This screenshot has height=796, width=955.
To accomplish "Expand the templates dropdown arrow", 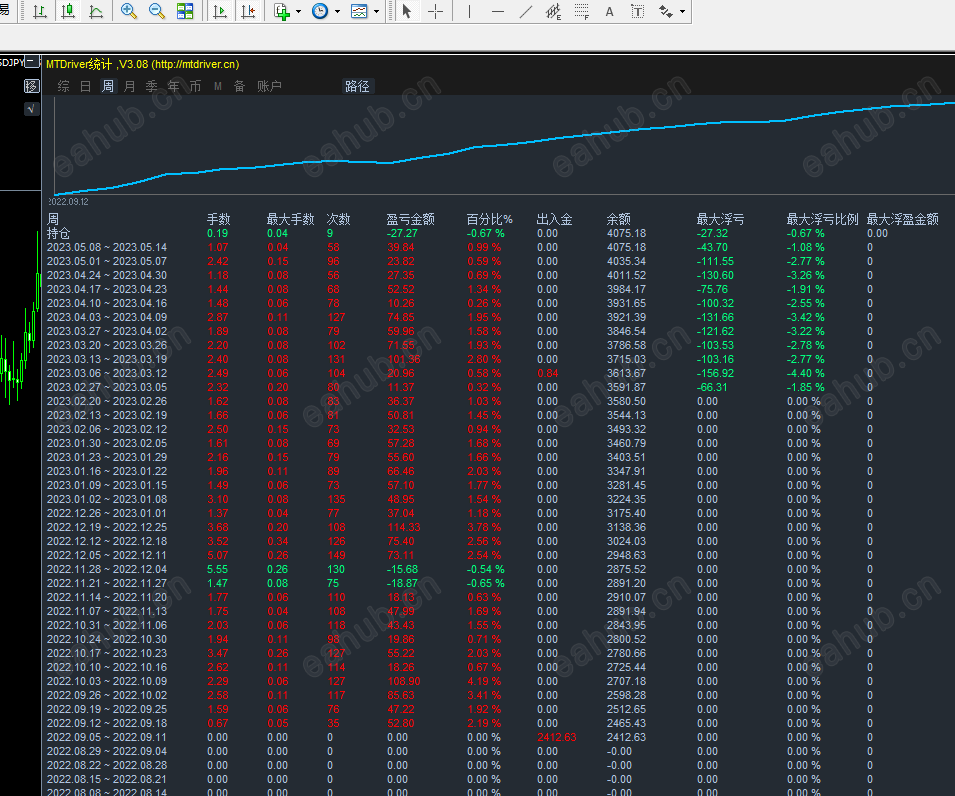I will [376, 12].
